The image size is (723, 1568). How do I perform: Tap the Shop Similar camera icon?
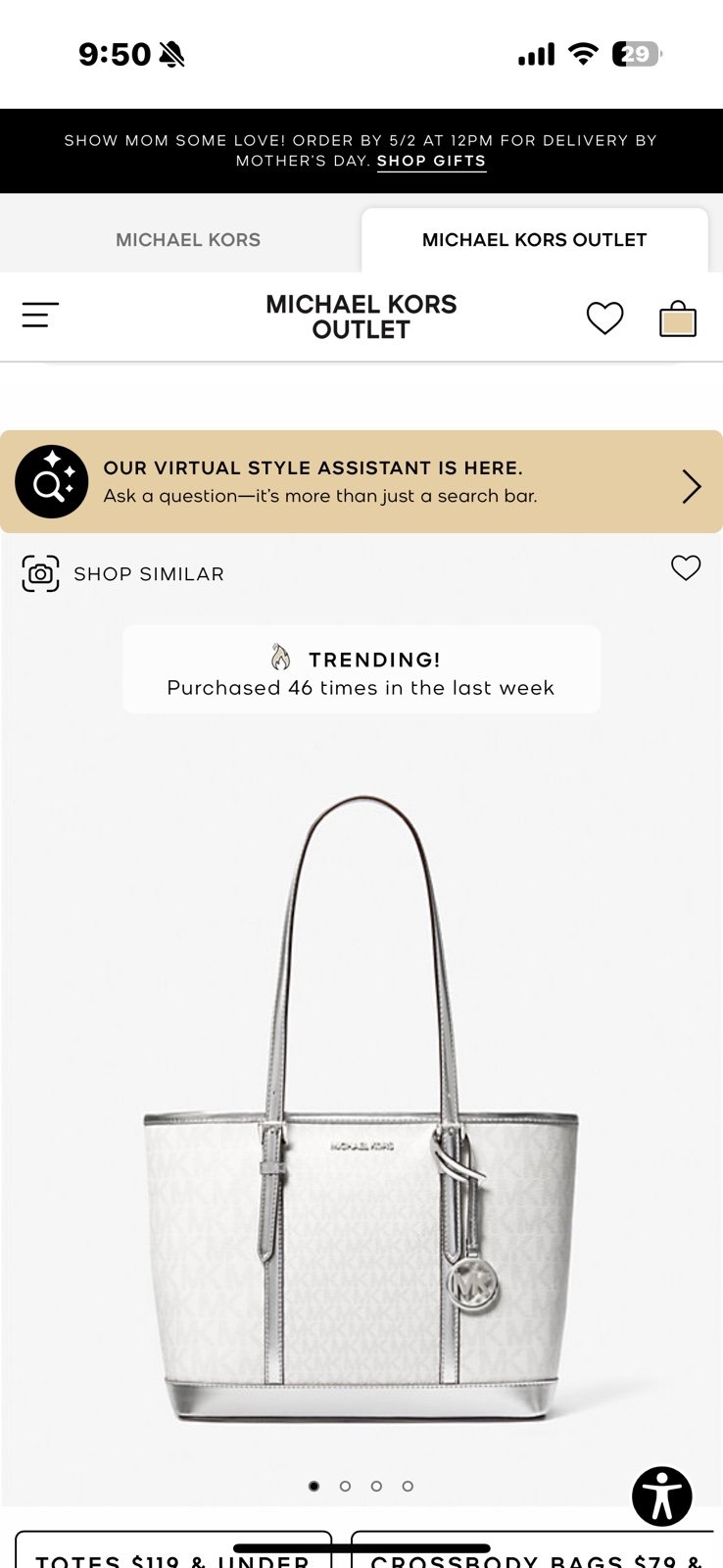click(41, 573)
